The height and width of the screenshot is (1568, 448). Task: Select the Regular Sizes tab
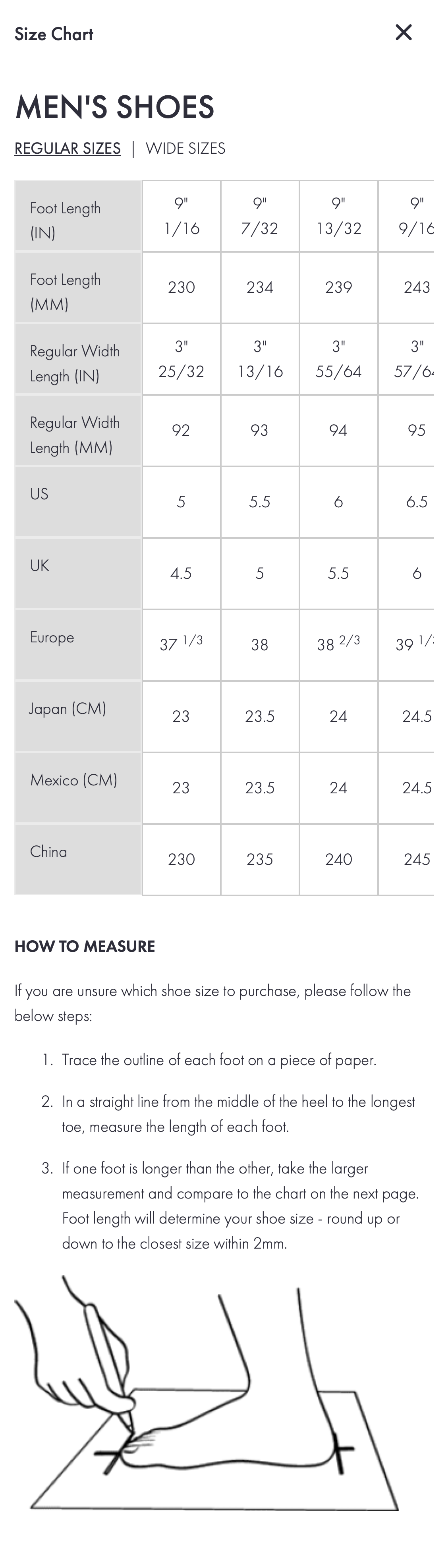68,149
